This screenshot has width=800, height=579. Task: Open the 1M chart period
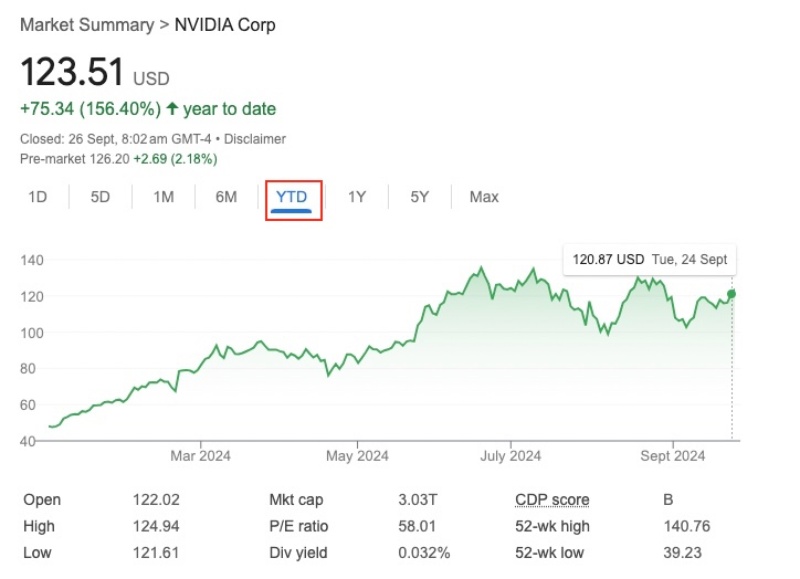(163, 197)
